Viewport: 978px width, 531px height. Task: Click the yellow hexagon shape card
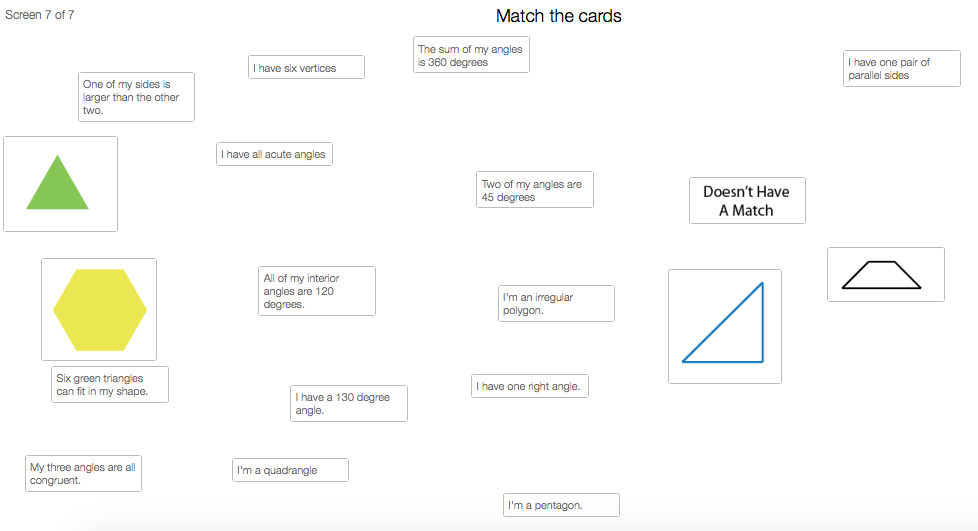coord(99,309)
